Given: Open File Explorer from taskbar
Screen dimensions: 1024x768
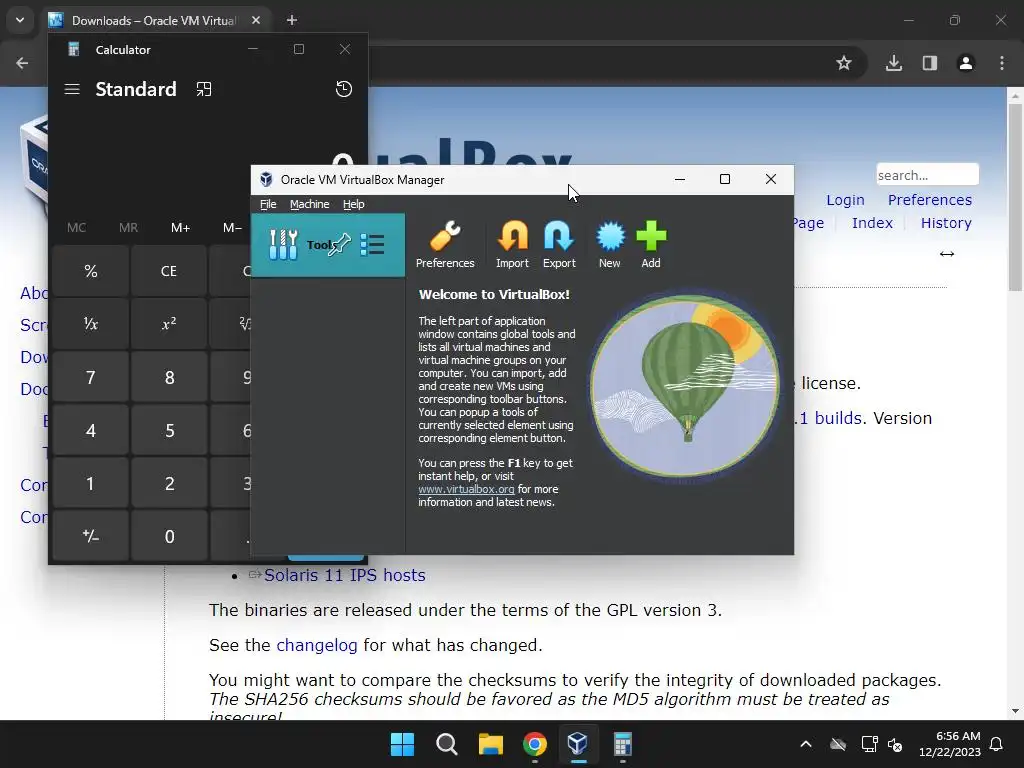Looking at the screenshot, I should click(490, 744).
